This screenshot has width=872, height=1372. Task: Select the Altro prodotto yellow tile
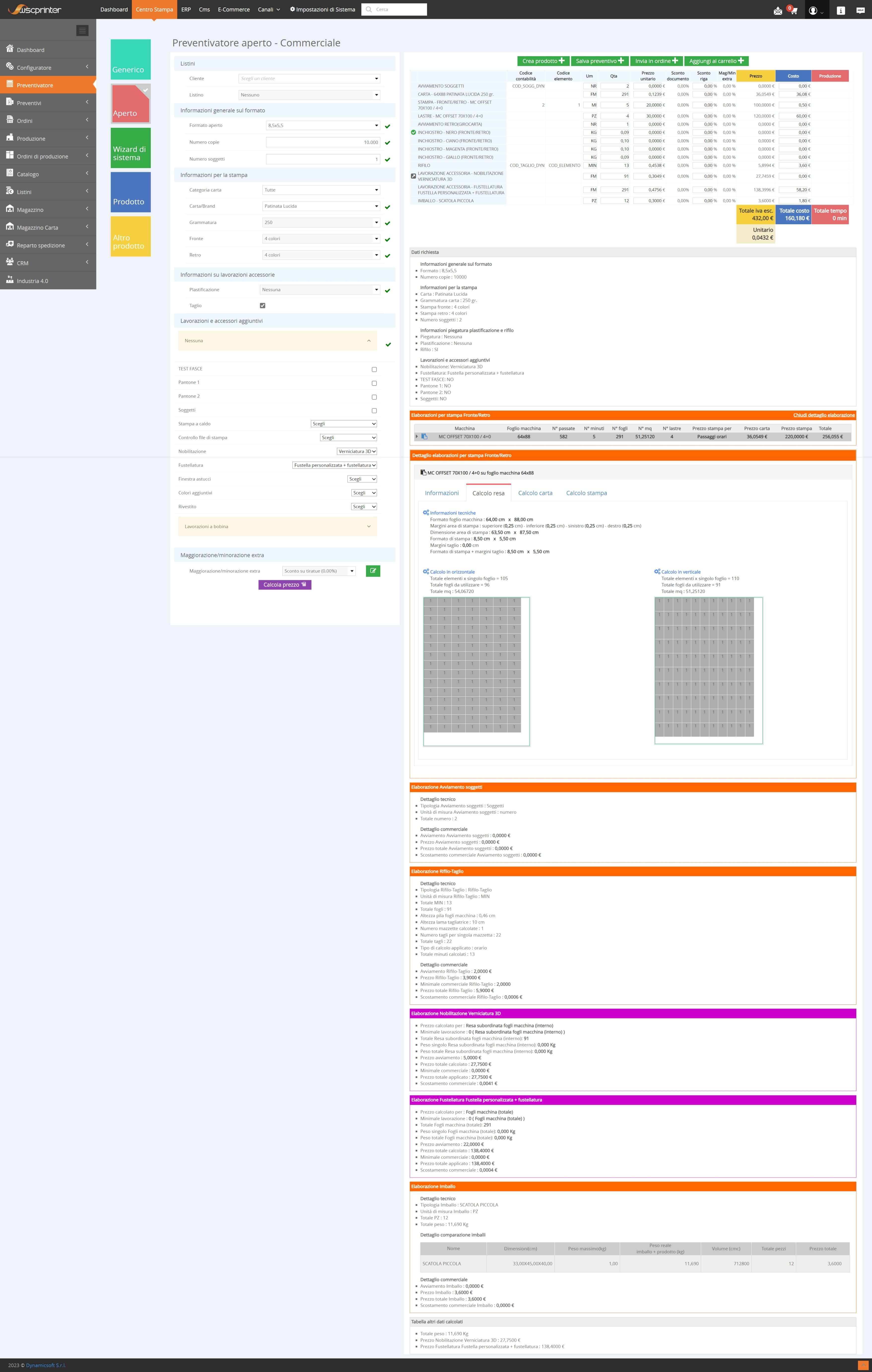tap(131, 236)
